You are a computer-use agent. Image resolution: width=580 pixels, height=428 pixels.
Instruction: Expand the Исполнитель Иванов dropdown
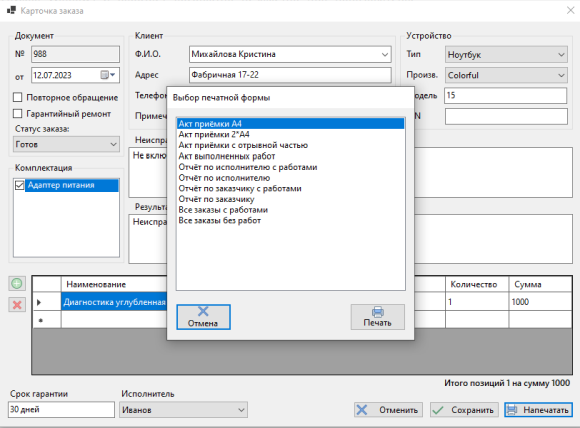[x=183, y=410]
